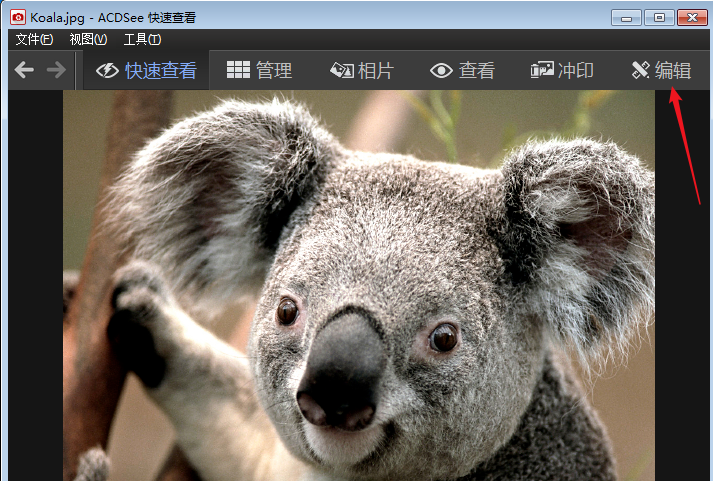
Task: Click the photo cards icon beside 相片
Action: pos(342,71)
